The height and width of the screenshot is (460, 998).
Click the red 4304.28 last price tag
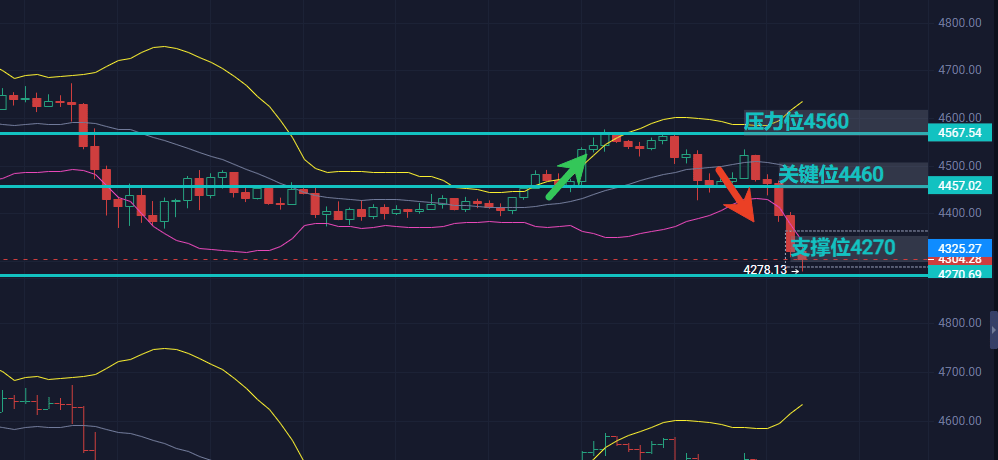[x=960, y=260]
